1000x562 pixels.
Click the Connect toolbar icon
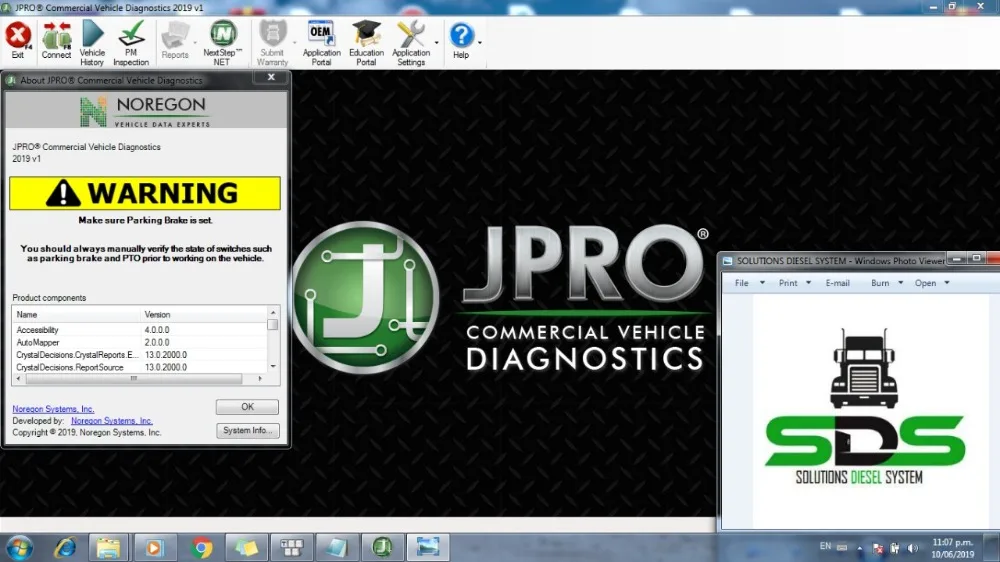coord(56,40)
